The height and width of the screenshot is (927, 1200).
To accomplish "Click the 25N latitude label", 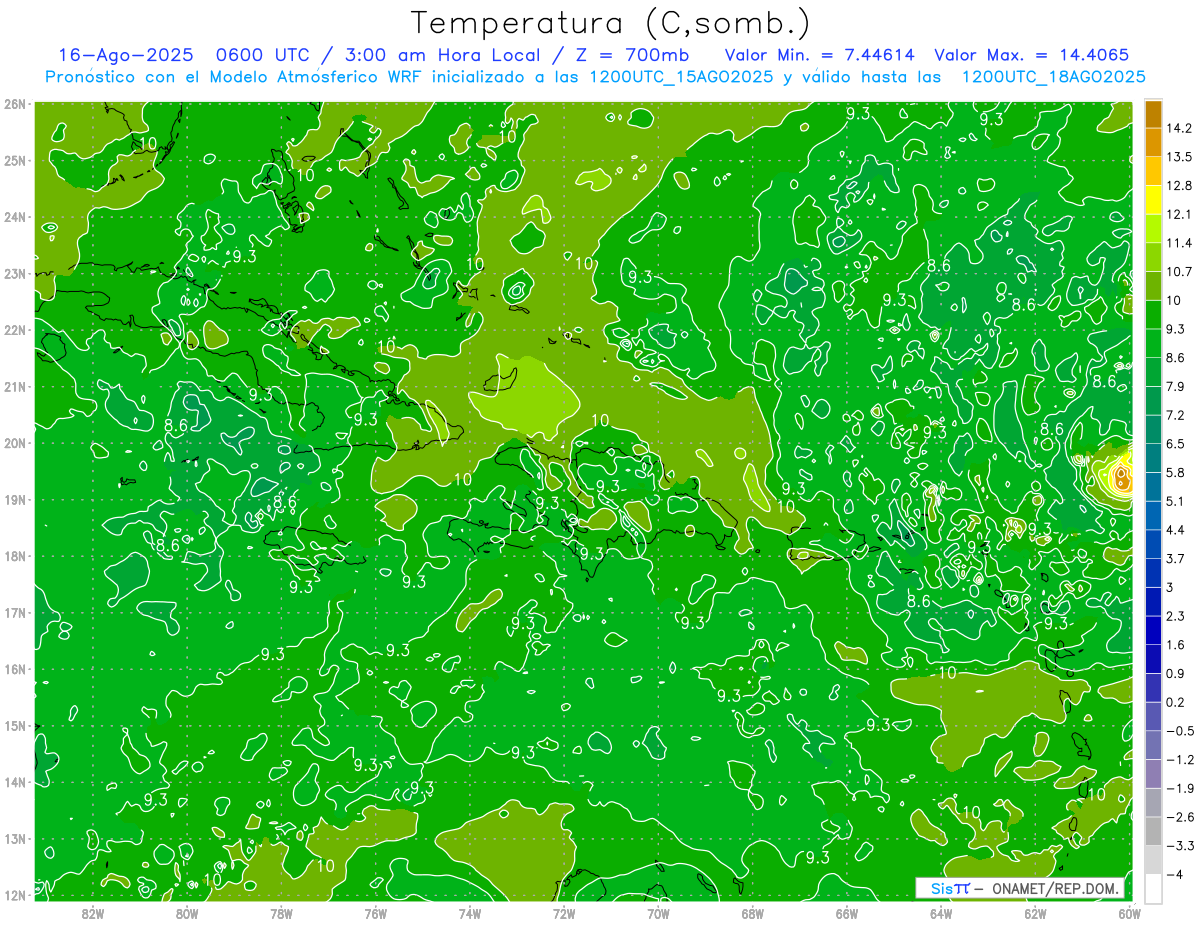I will click(15, 160).
